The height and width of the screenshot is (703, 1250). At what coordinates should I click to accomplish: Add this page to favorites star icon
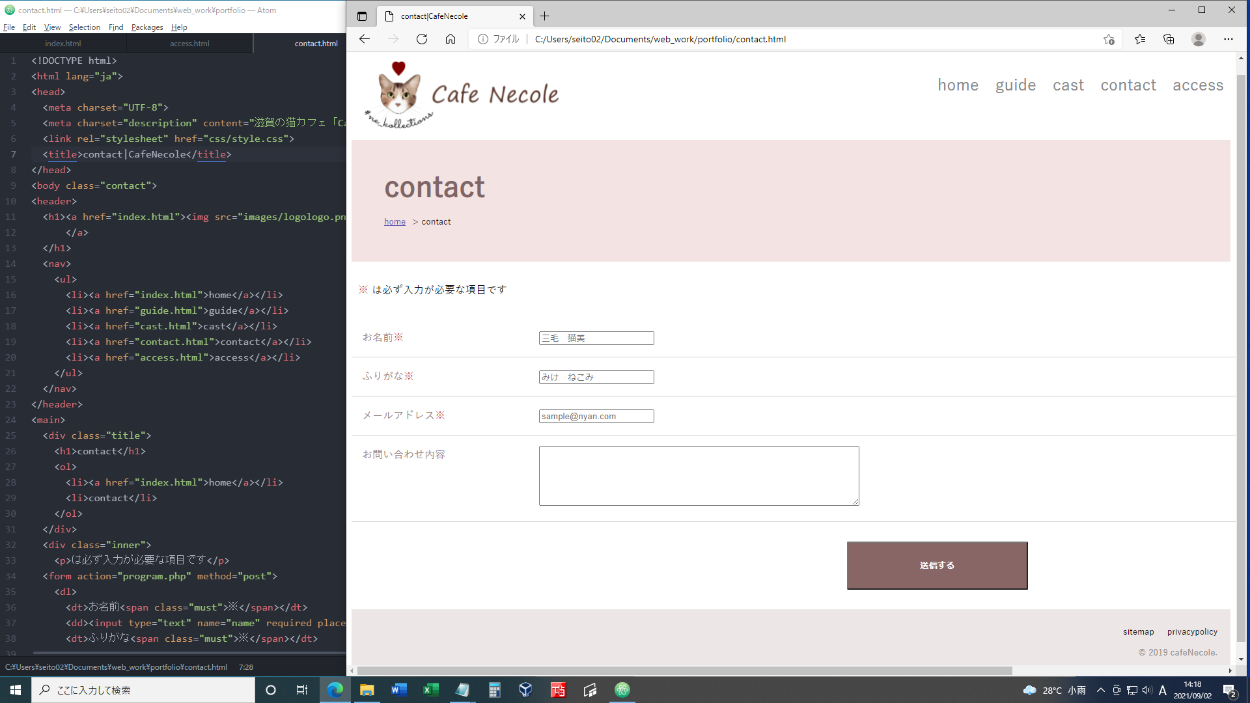(1109, 39)
